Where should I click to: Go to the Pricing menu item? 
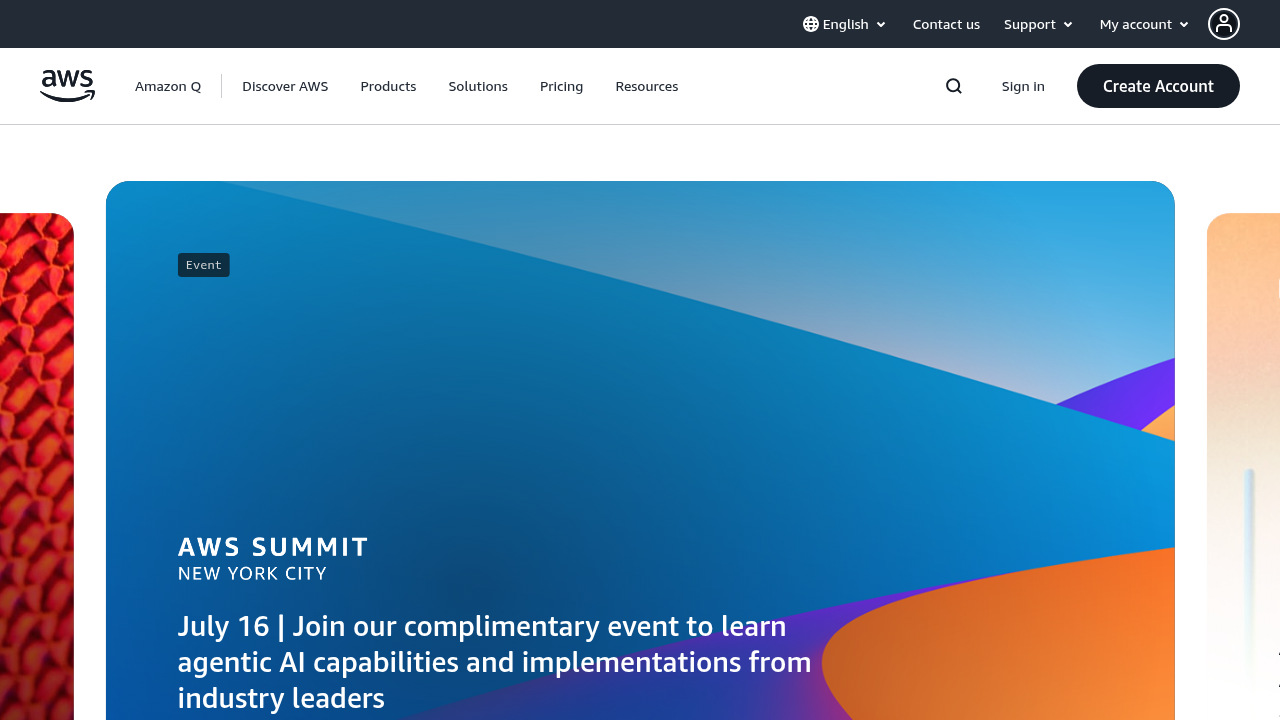(561, 86)
